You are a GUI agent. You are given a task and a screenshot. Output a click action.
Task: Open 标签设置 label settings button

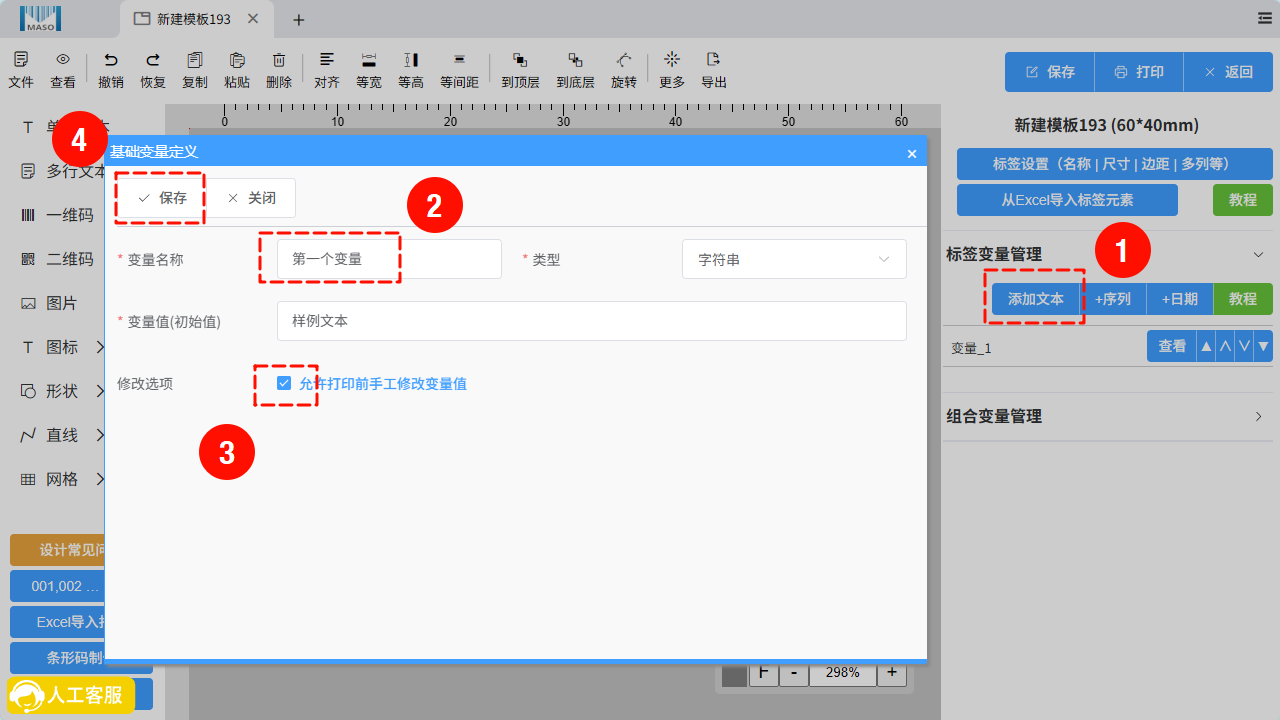click(x=1115, y=164)
